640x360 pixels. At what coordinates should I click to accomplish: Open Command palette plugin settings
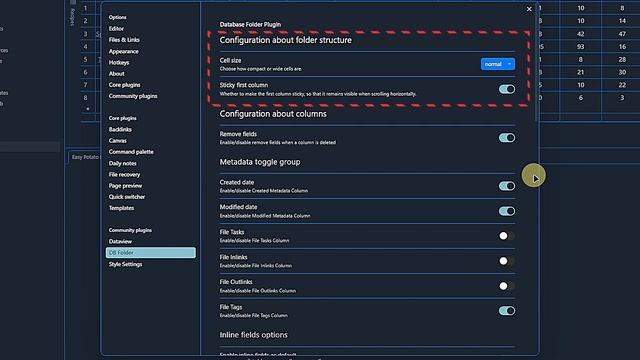131,152
